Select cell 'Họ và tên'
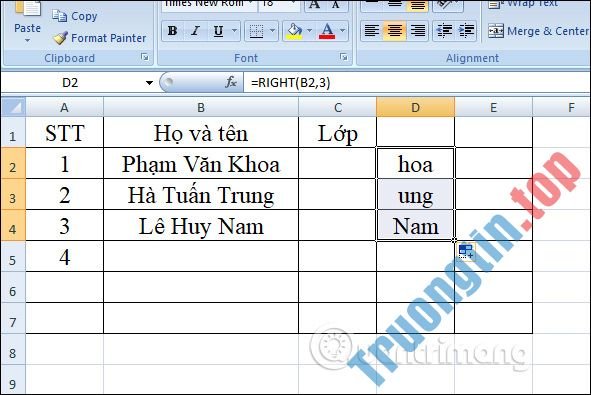 [201, 133]
